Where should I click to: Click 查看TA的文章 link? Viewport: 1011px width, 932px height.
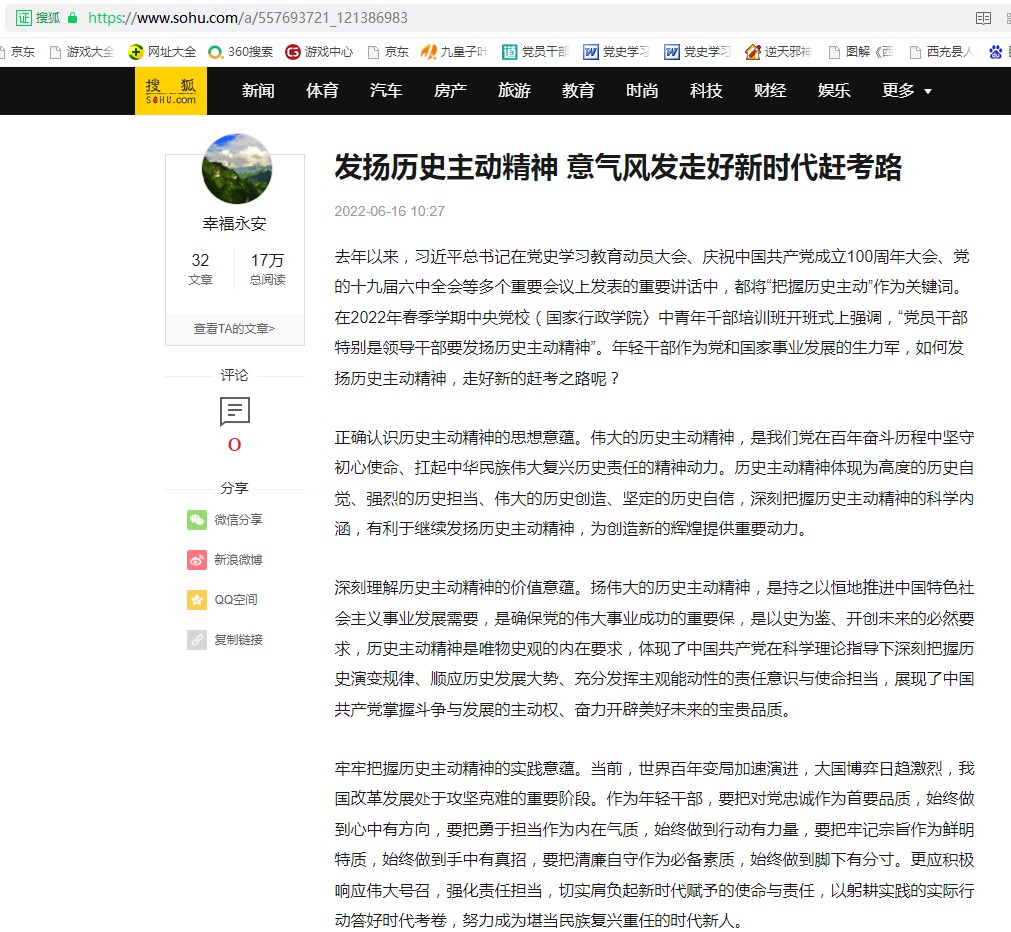(235, 328)
